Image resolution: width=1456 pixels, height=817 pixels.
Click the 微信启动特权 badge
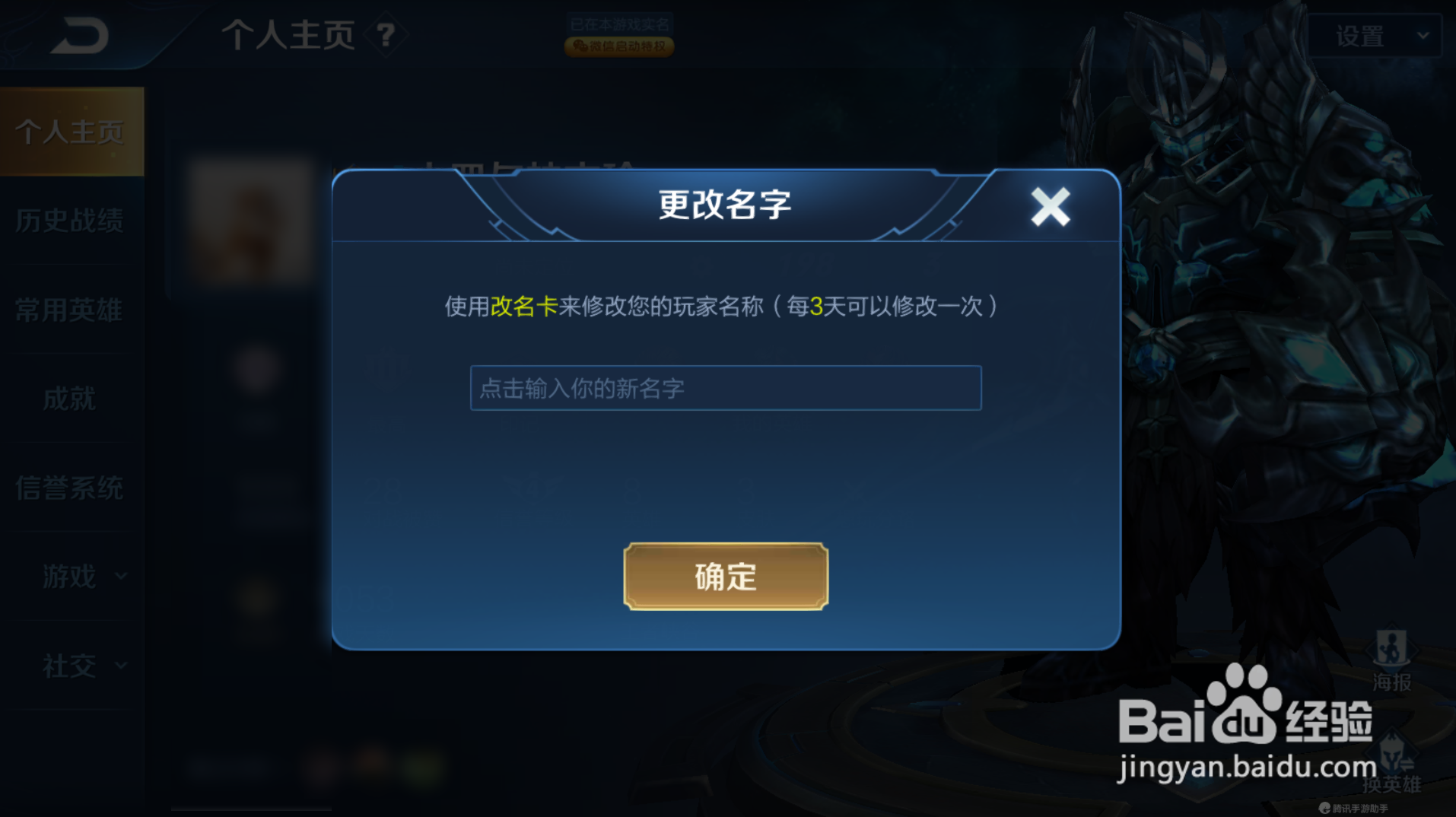coord(619,46)
